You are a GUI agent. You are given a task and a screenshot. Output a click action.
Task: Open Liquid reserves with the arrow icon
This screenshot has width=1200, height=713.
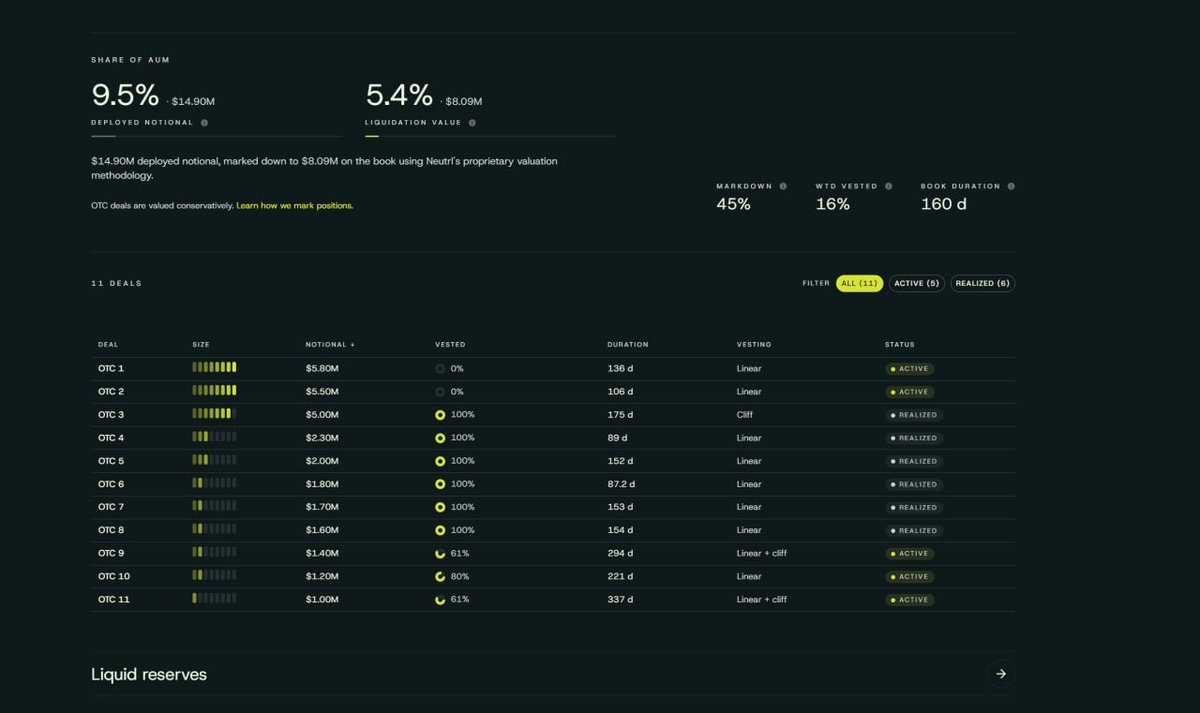pos(1001,674)
